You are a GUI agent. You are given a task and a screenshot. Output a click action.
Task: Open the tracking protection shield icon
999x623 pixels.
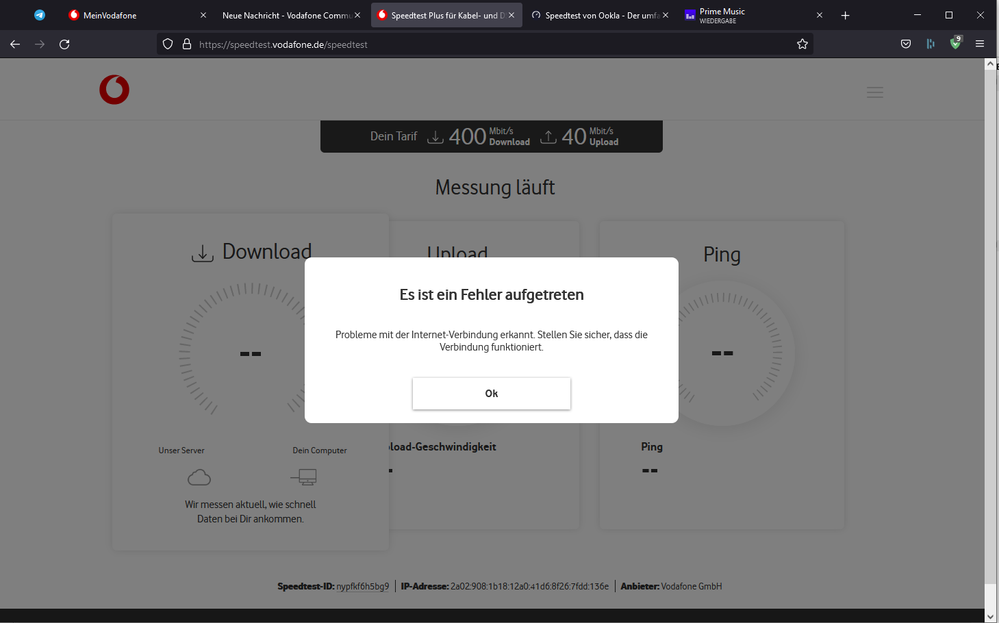click(x=167, y=44)
